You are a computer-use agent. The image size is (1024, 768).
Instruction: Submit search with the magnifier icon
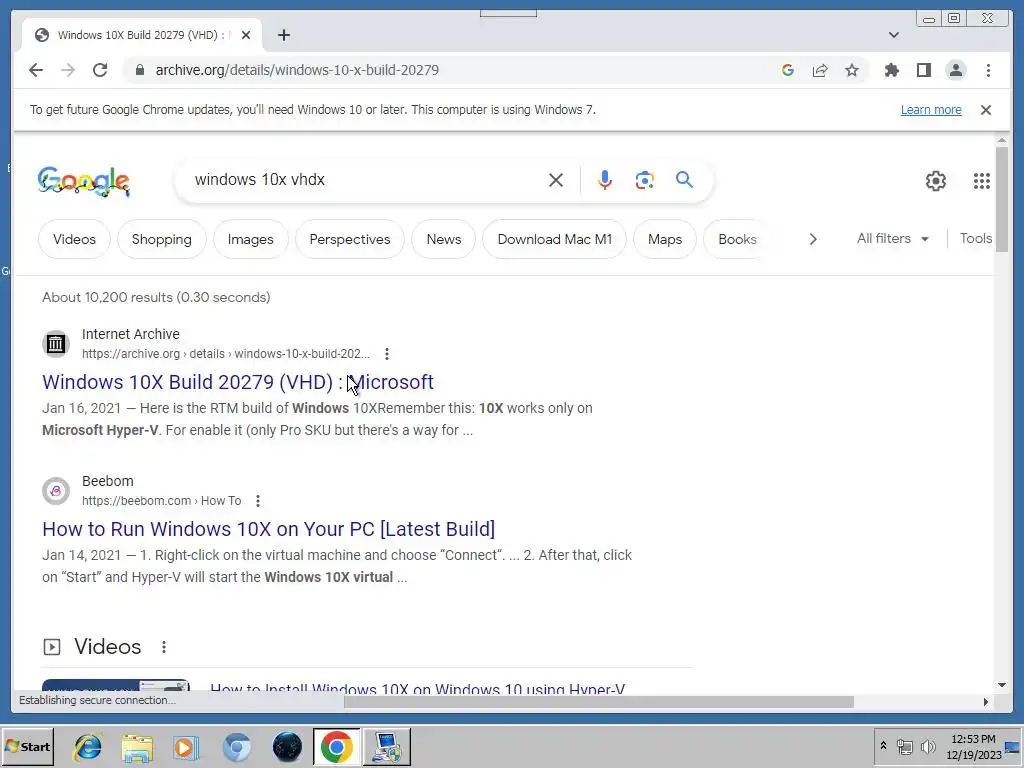pos(684,180)
